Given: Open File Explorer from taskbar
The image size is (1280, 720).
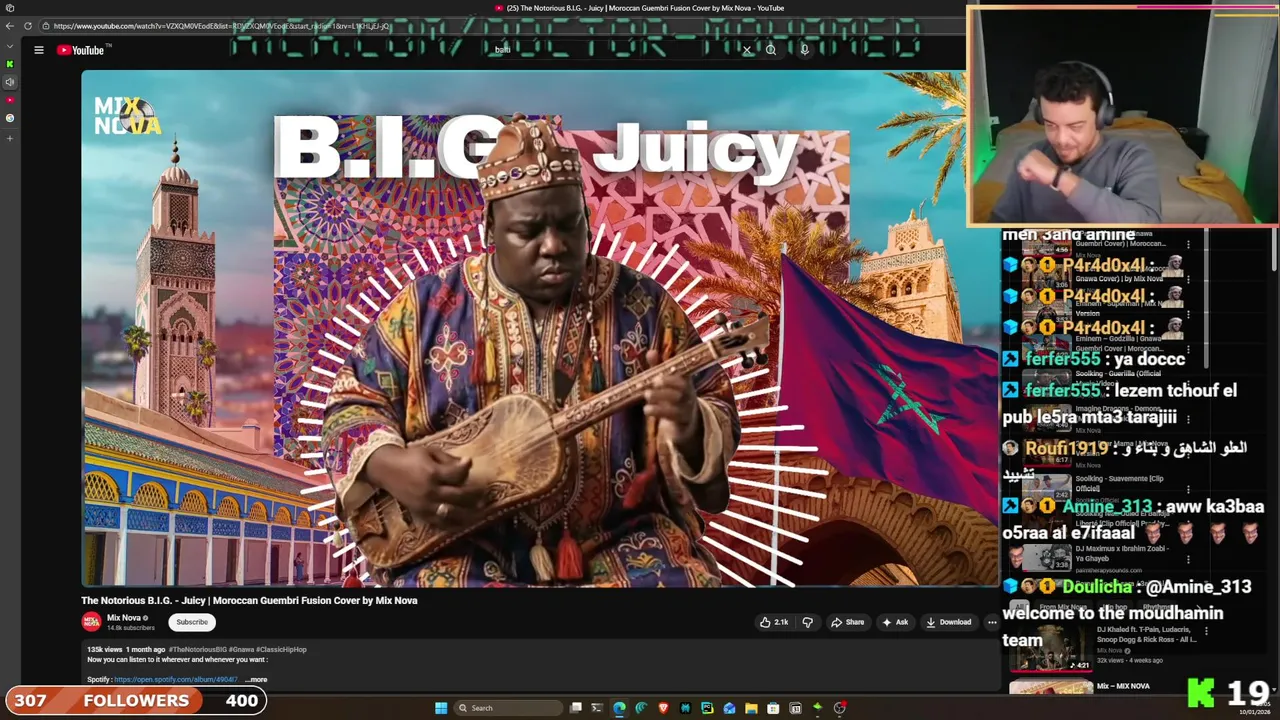Looking at the screenshot, I should click(751, 708).
